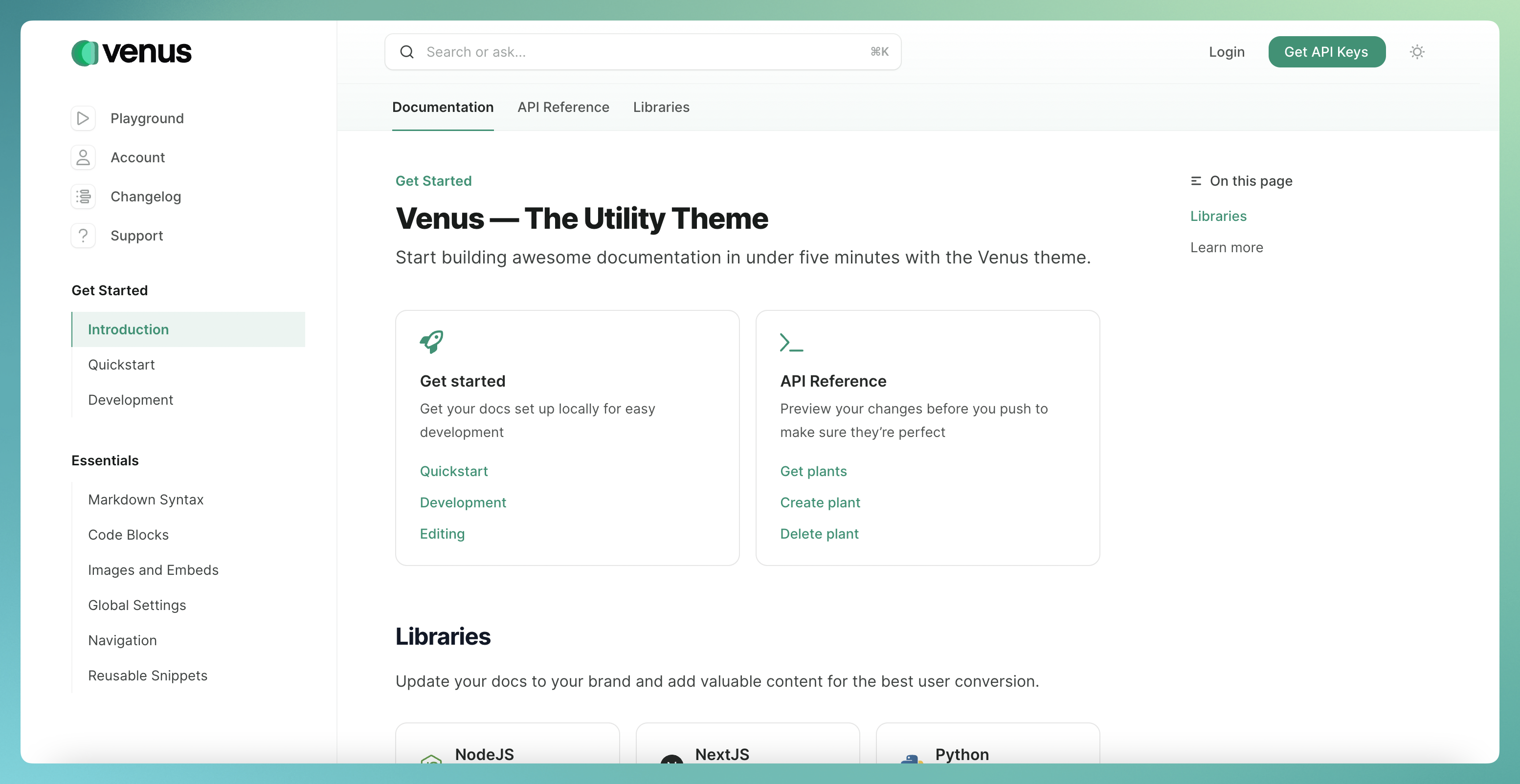The image size is (1520, 784).
Task: Click the Venus logo icon
Action: pos(85,52)
